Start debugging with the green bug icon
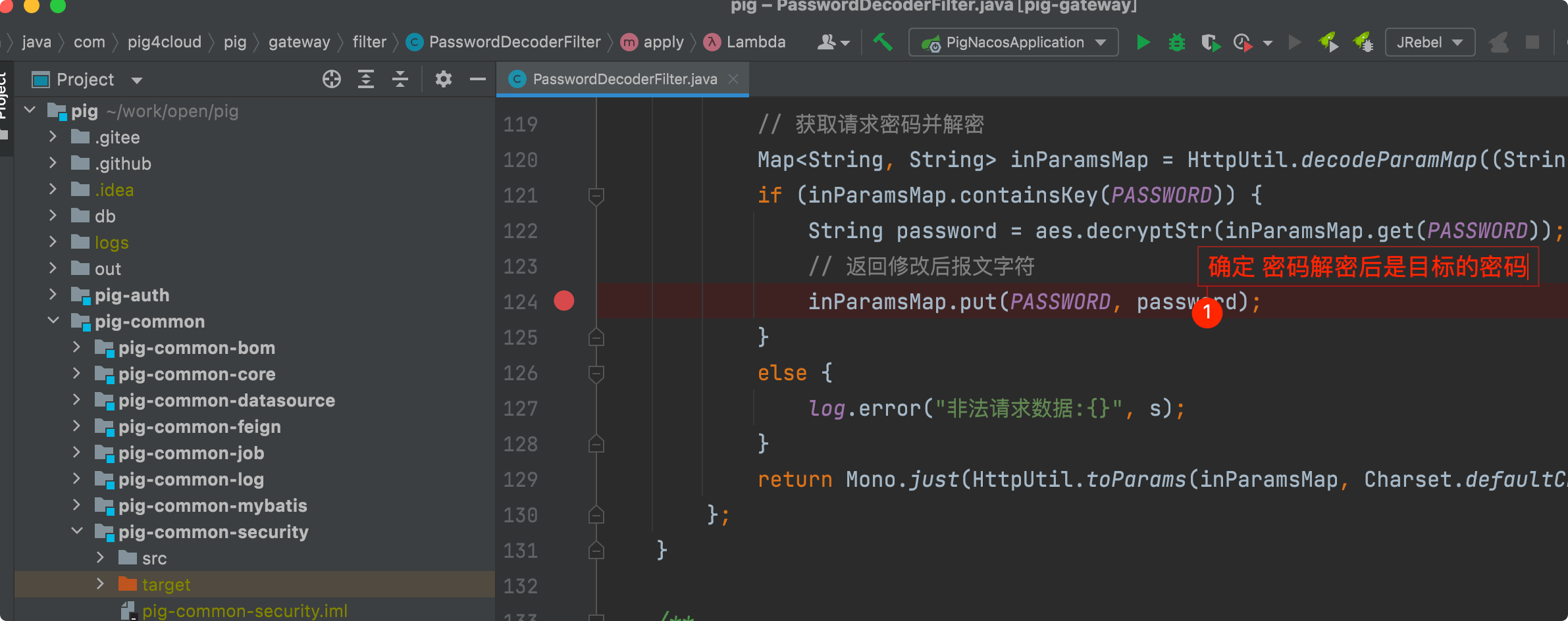The height and width of the screenshot is (621, 1568). coord(1176,43)
